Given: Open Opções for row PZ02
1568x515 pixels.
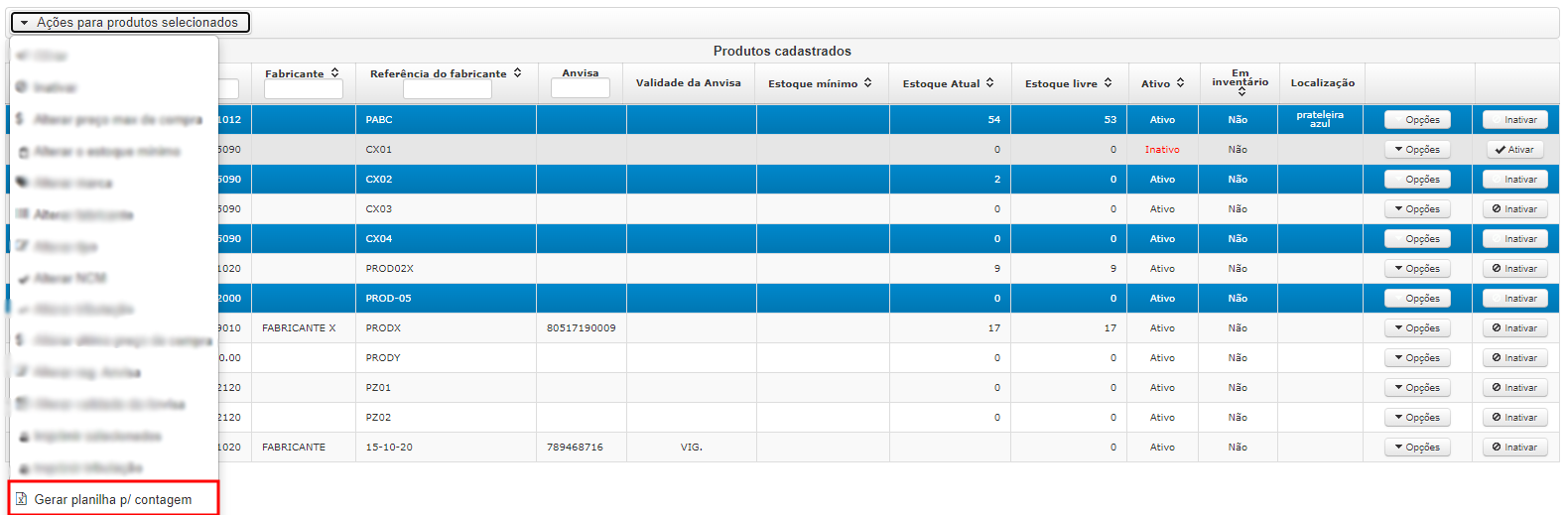Looking at the screenshot, I should point(1417,417).
